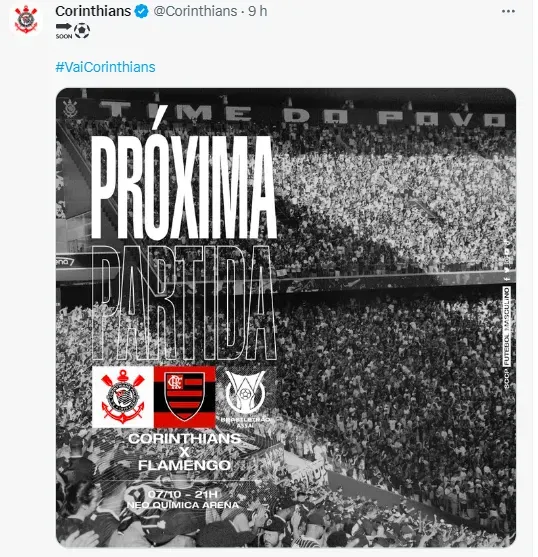Click the small crest on stadium banner

[x=70, y=108]
